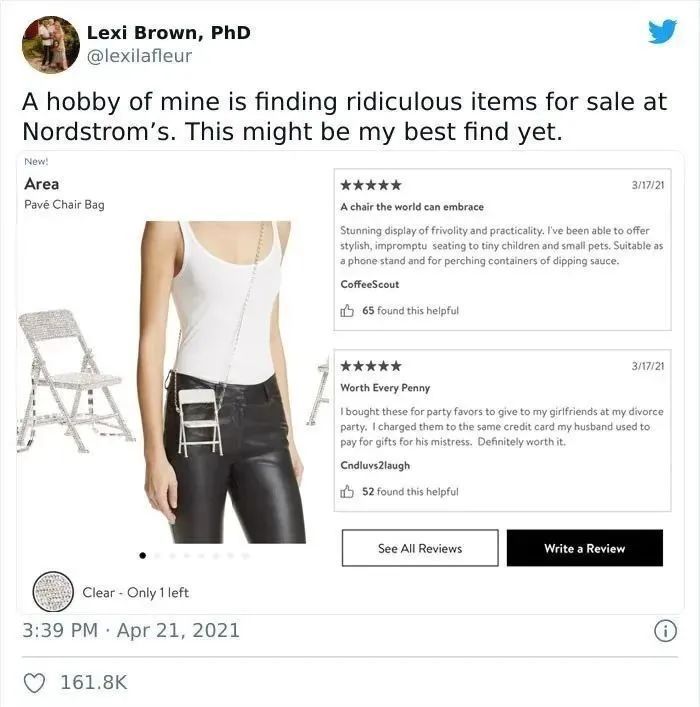Mark Cndluvs2laugh review helpful thumbs-up
Image resolution: width=700 pixels, height=707 pixels.
click(347, 491)
